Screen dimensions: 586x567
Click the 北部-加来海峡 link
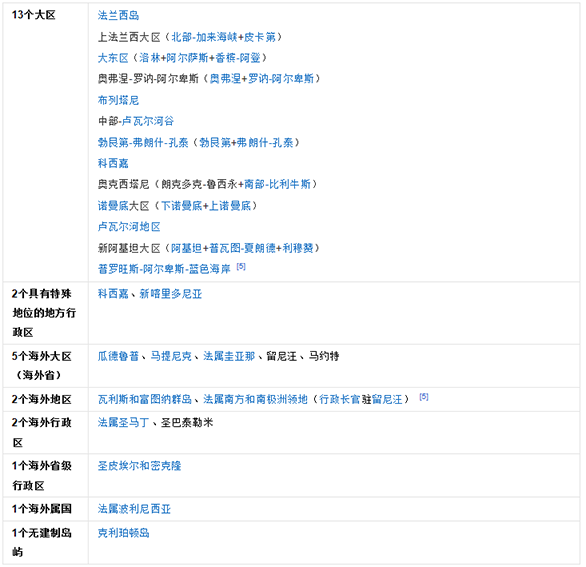[x=204, y=37]
